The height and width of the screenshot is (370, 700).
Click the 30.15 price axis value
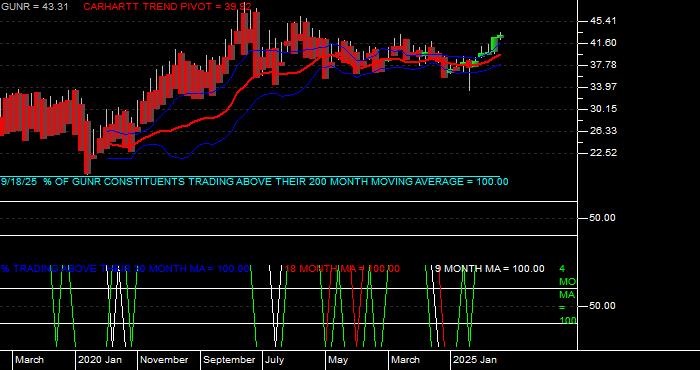click(x=591, y=109)
